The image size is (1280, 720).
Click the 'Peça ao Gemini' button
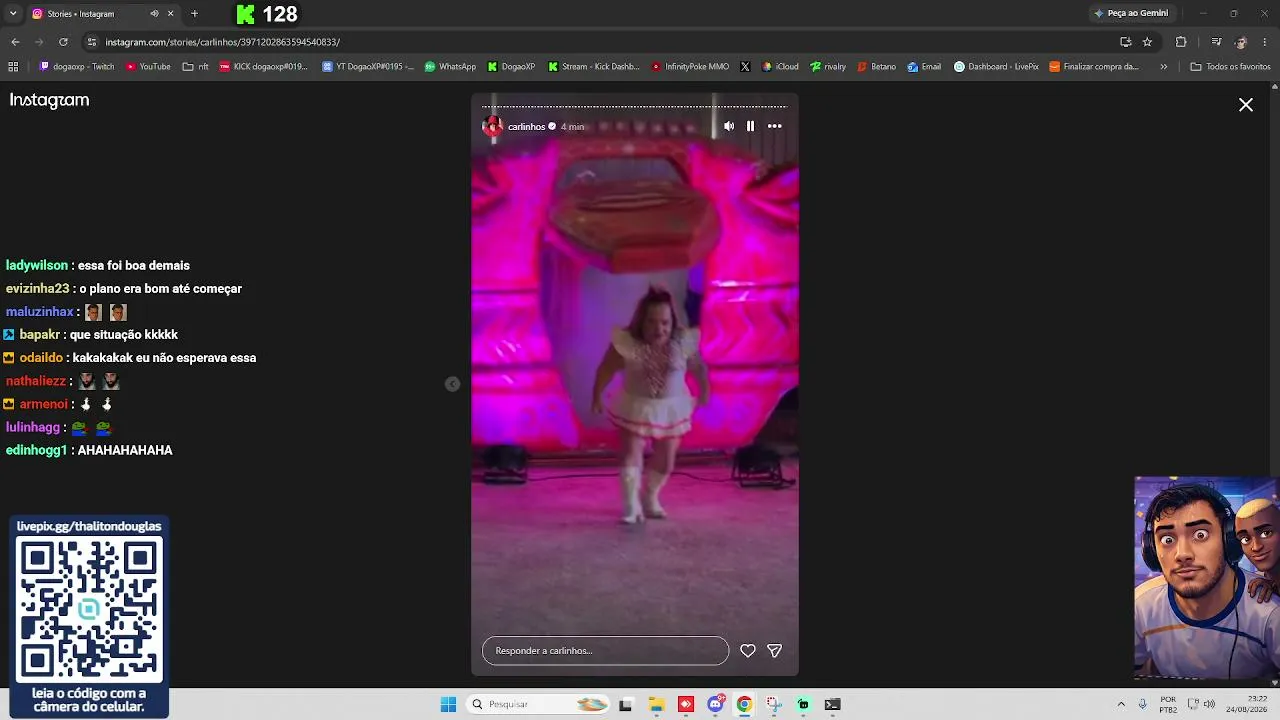point(1131,13)
